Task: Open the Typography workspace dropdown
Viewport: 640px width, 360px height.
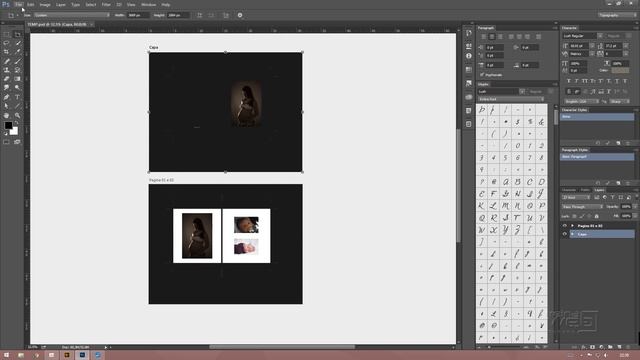Action: coord(618,15)
